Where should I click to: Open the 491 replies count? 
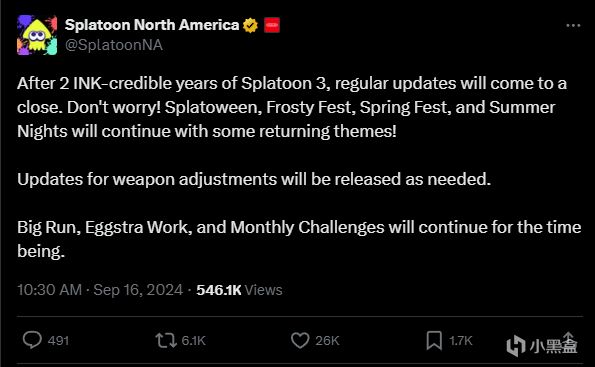click(x=58, y=340)
